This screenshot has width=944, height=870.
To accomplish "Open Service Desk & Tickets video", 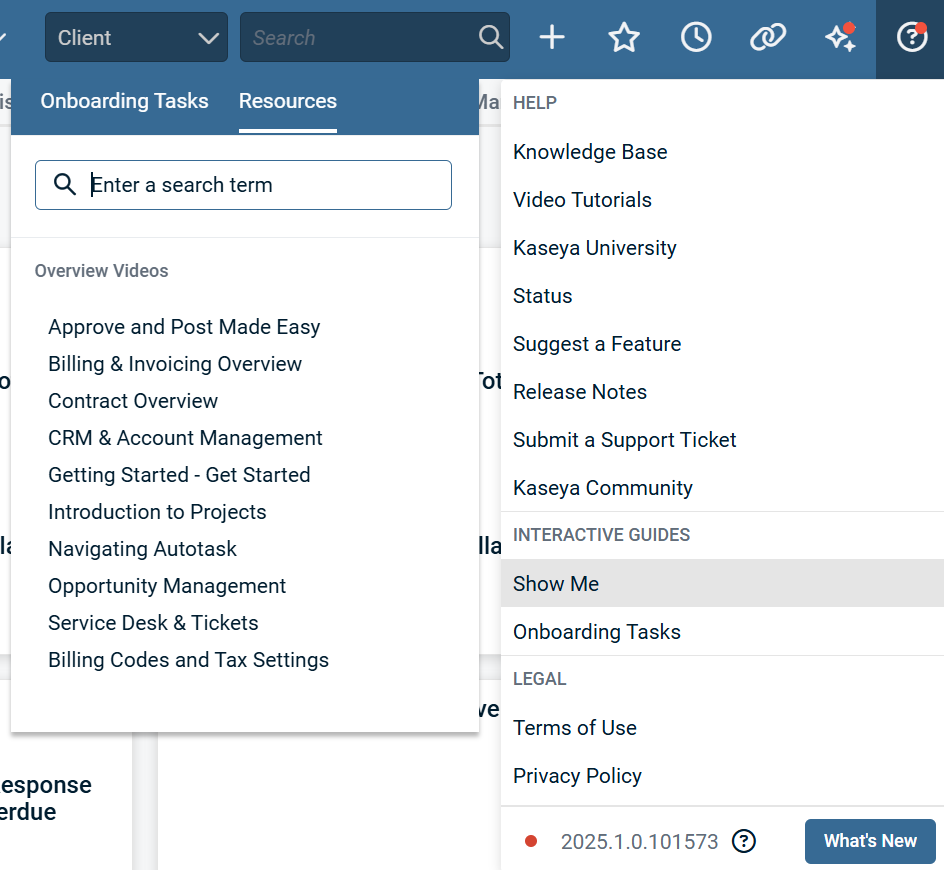I will pyautogui.click(x=153, y=623).
